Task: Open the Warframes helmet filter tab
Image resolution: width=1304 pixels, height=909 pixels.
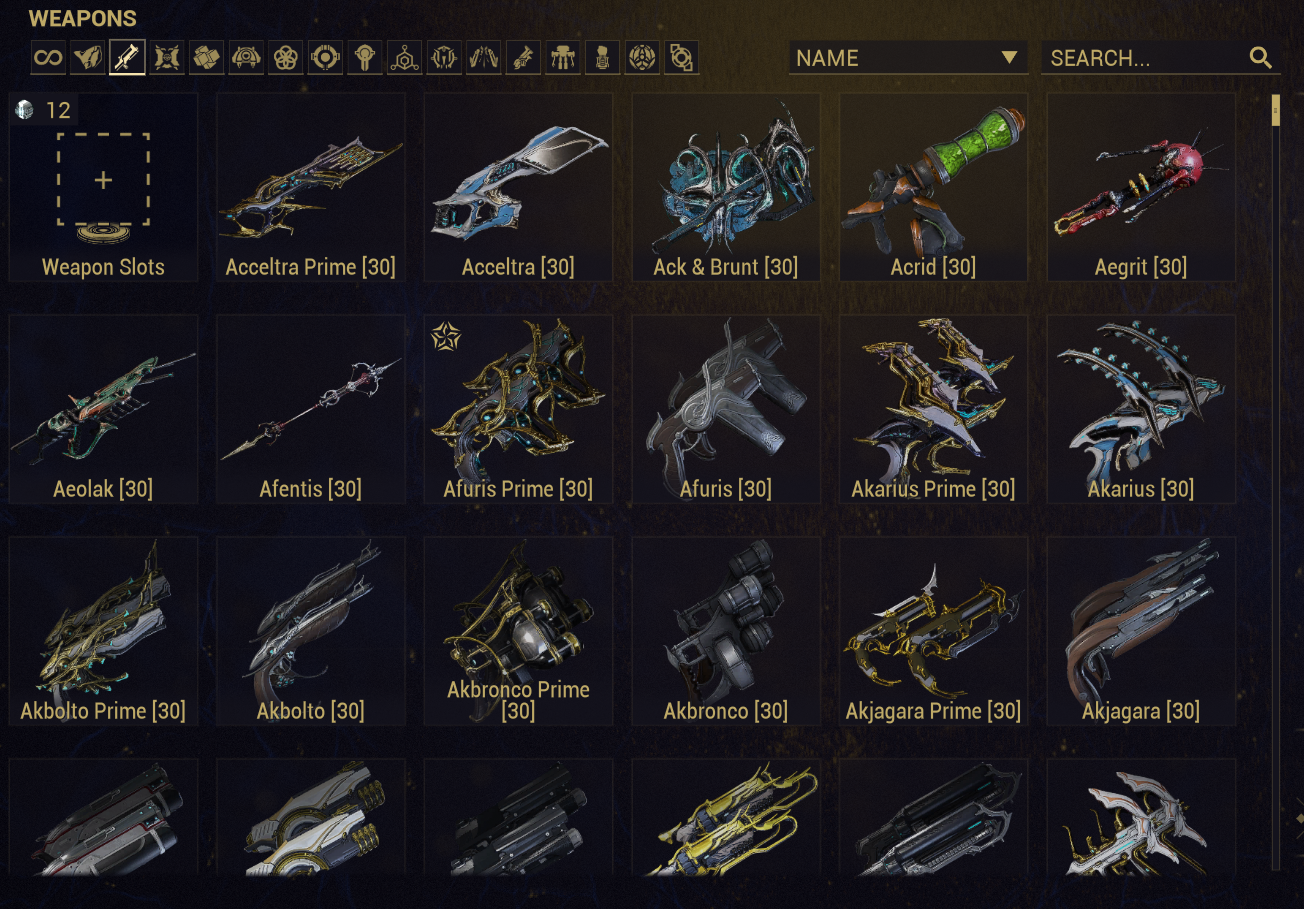Action: [x=87, y=58]
